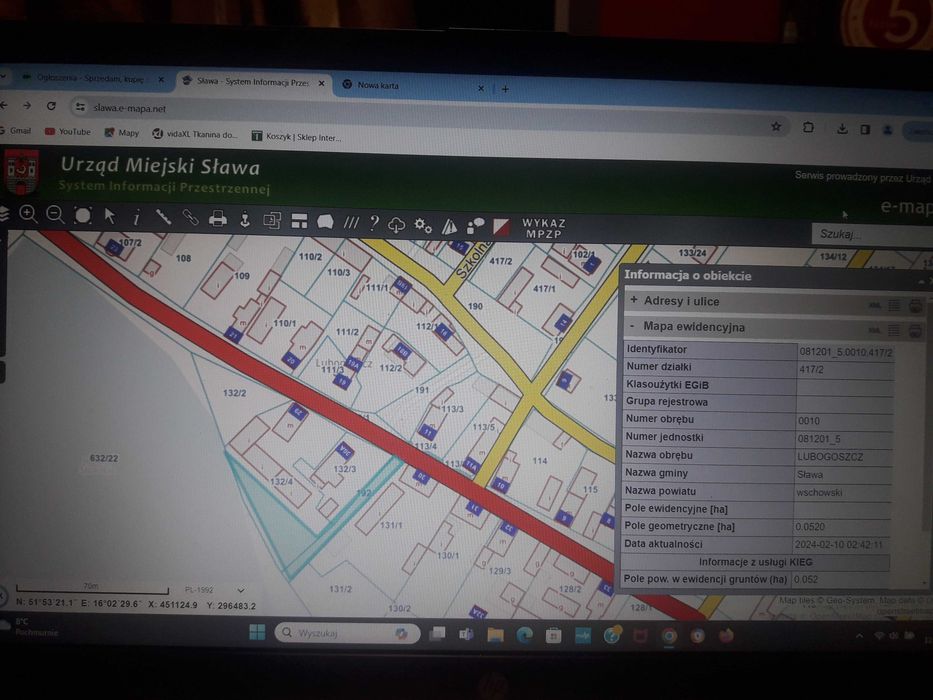Open the layout template tool
This screenshot has height=700, width=933.
pos(299,221)
